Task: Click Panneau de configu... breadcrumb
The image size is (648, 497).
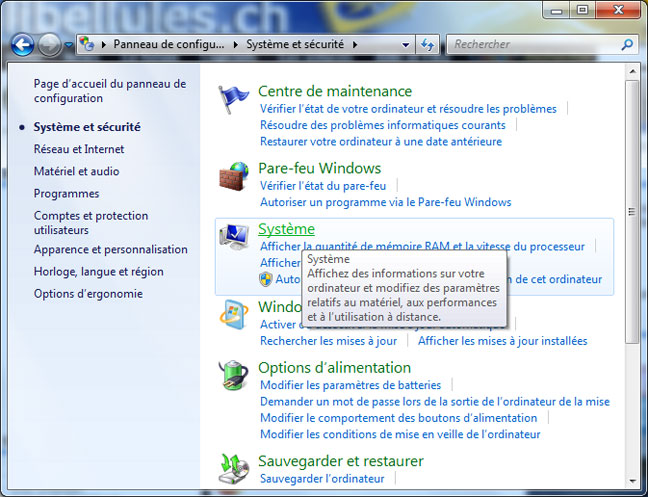Action: pos(169,44)
